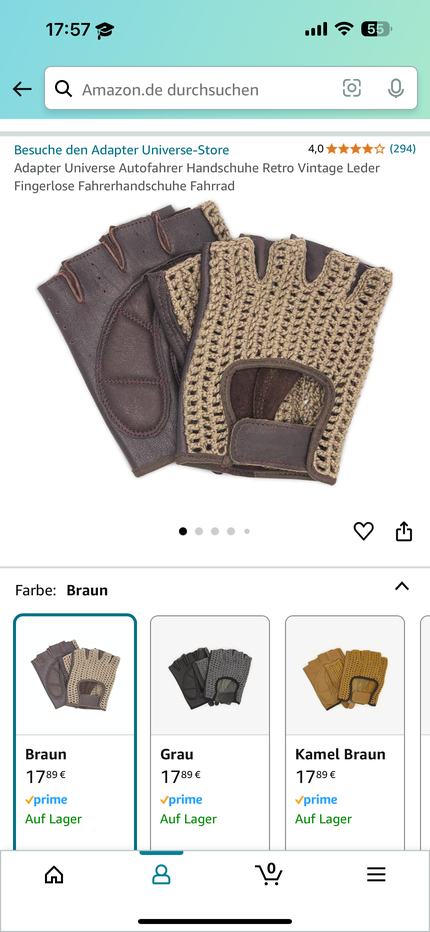430x932 pixels.
Task: Tap the search magnifier icon
Action: (x=63, y=89)
